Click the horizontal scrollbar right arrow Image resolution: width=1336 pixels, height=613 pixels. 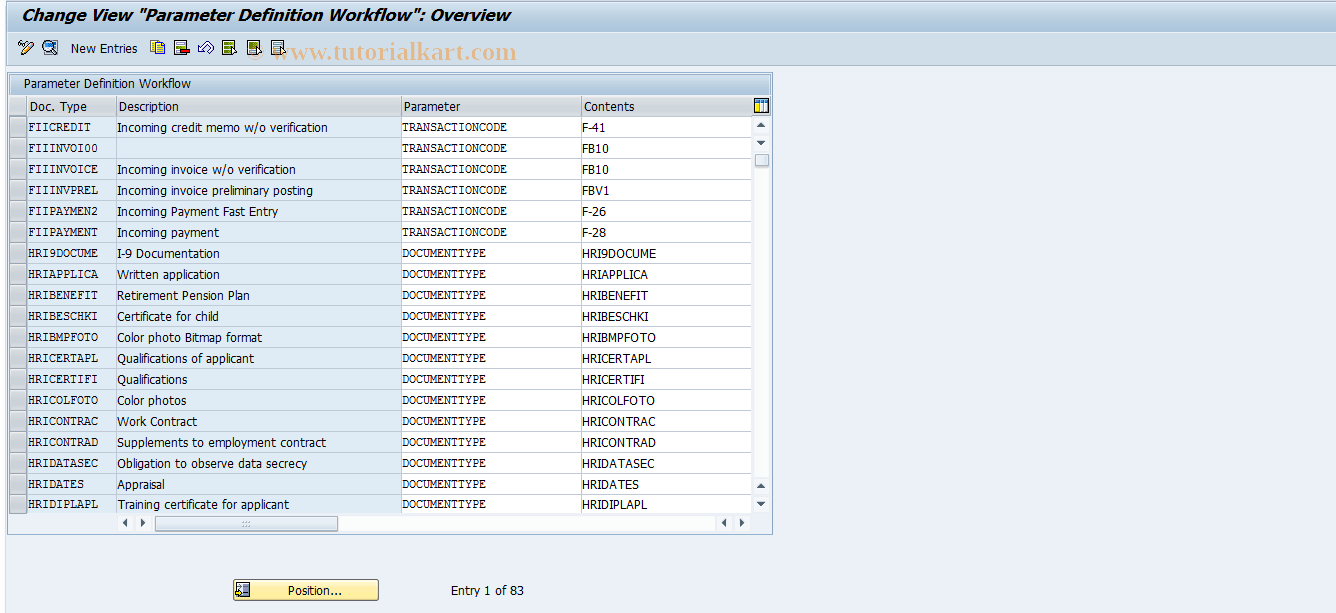[741, 522]
